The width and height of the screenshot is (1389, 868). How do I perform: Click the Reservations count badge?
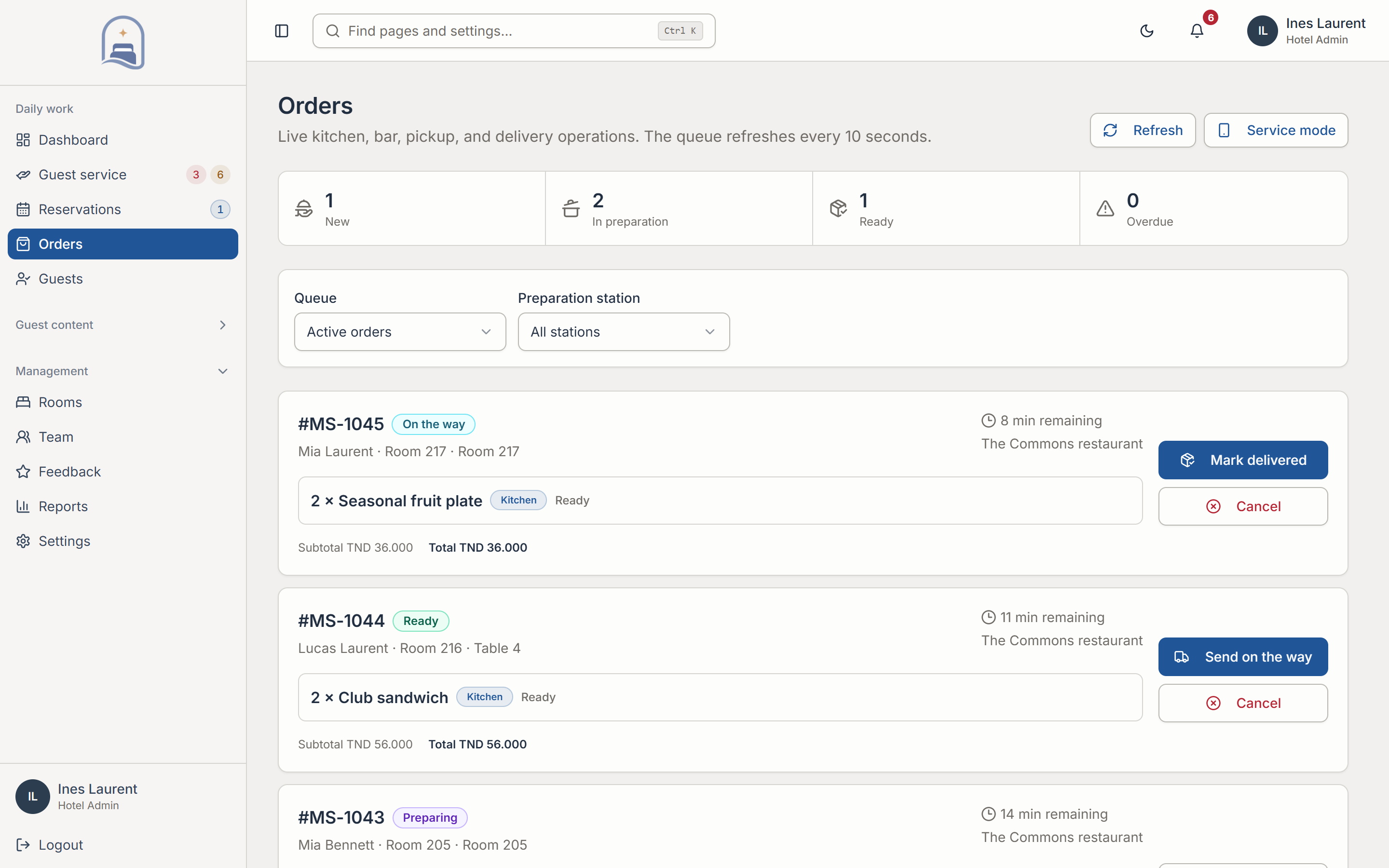[220, 210]
